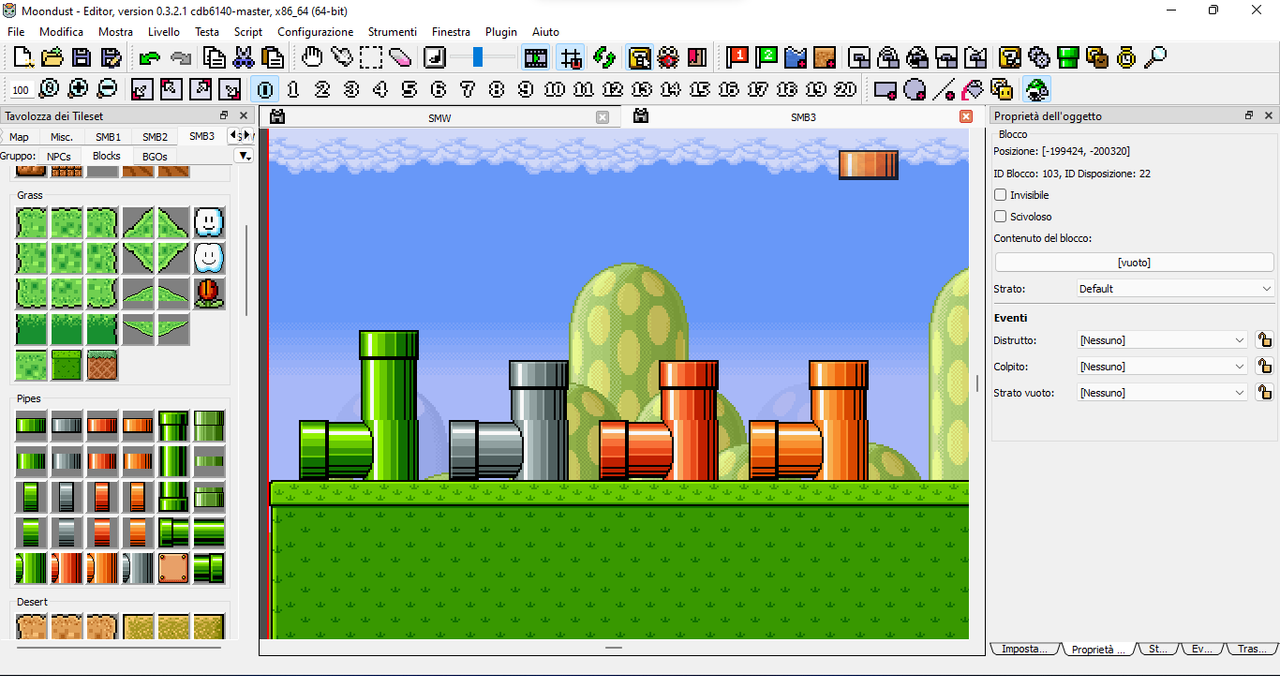Click the zoom value field showing 100
Image resolution: width=1280 pixels, height=676 pixels.
(20, 90)
